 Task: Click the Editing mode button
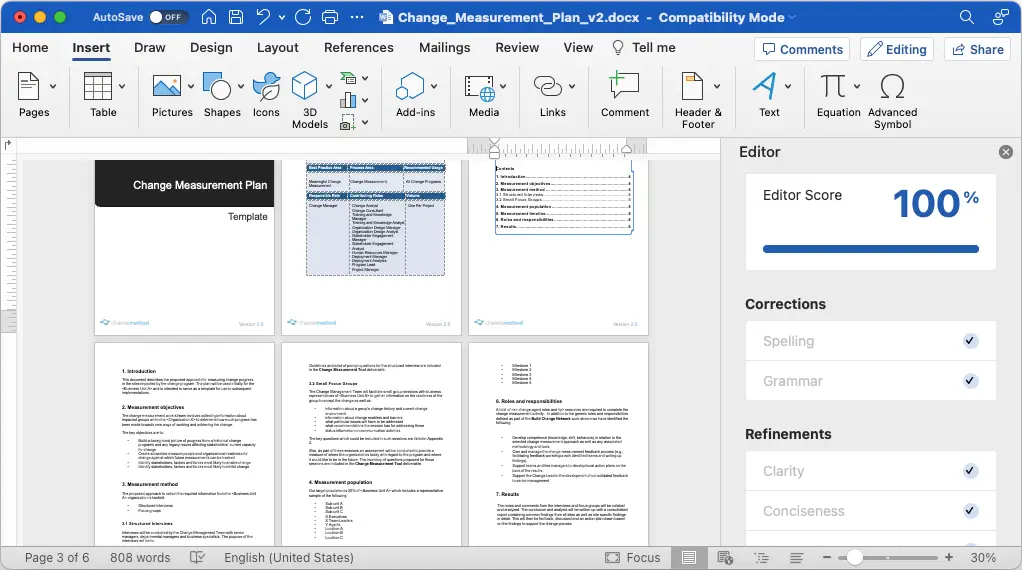(x=897, y=50)
